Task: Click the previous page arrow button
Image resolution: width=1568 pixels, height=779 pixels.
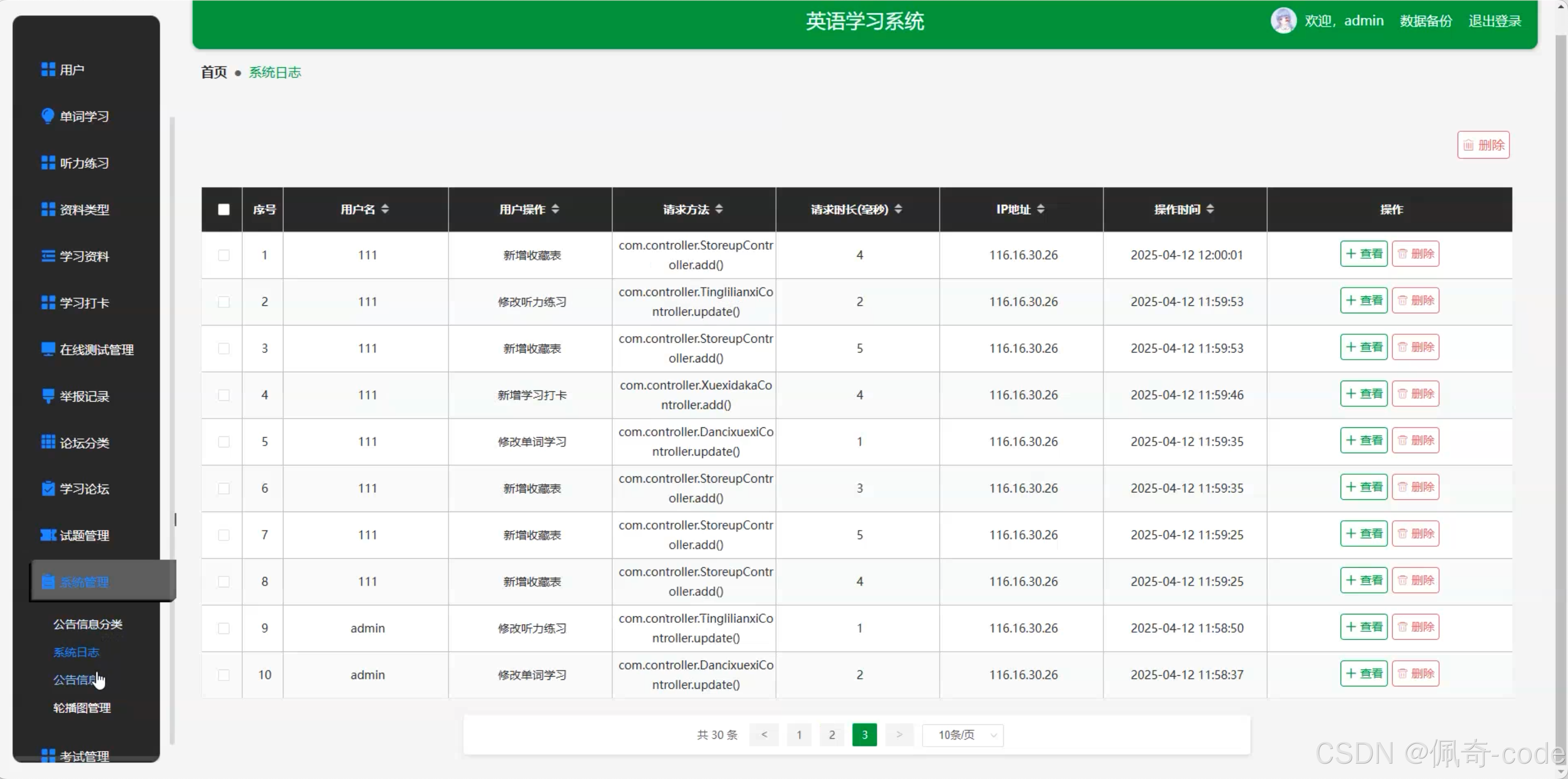Action: pyautogui.click(x=764, y=735)
